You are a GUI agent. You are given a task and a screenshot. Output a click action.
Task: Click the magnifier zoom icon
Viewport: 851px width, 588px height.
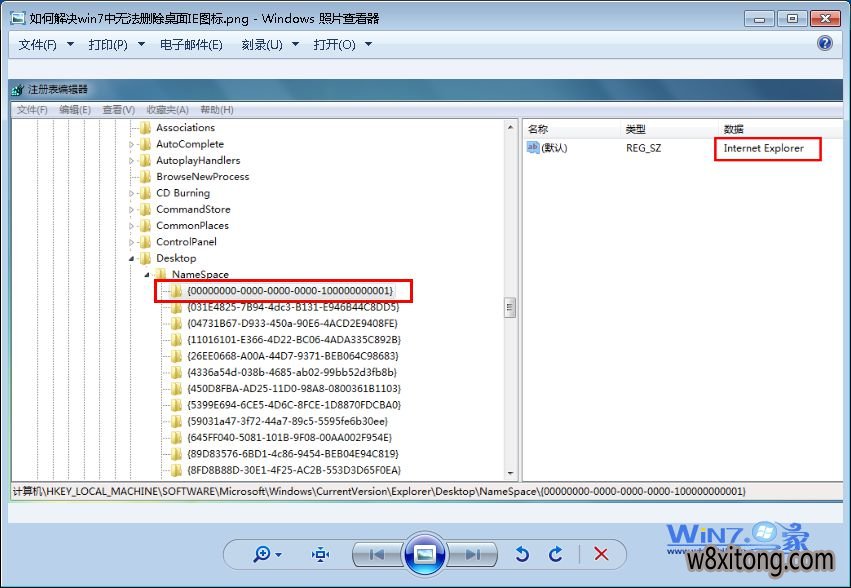pos(262,554)
